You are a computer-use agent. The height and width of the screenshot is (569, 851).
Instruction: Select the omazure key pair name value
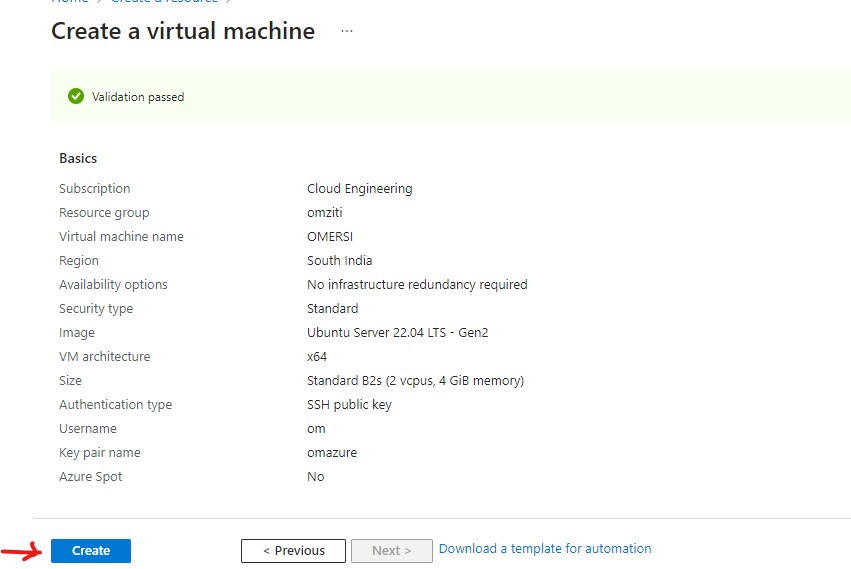click(x=331, y=453)
